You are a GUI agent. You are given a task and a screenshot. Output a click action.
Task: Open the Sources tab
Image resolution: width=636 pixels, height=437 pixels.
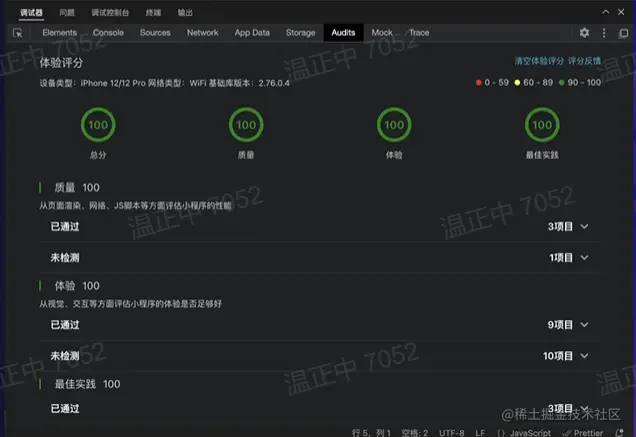point(155,32)
